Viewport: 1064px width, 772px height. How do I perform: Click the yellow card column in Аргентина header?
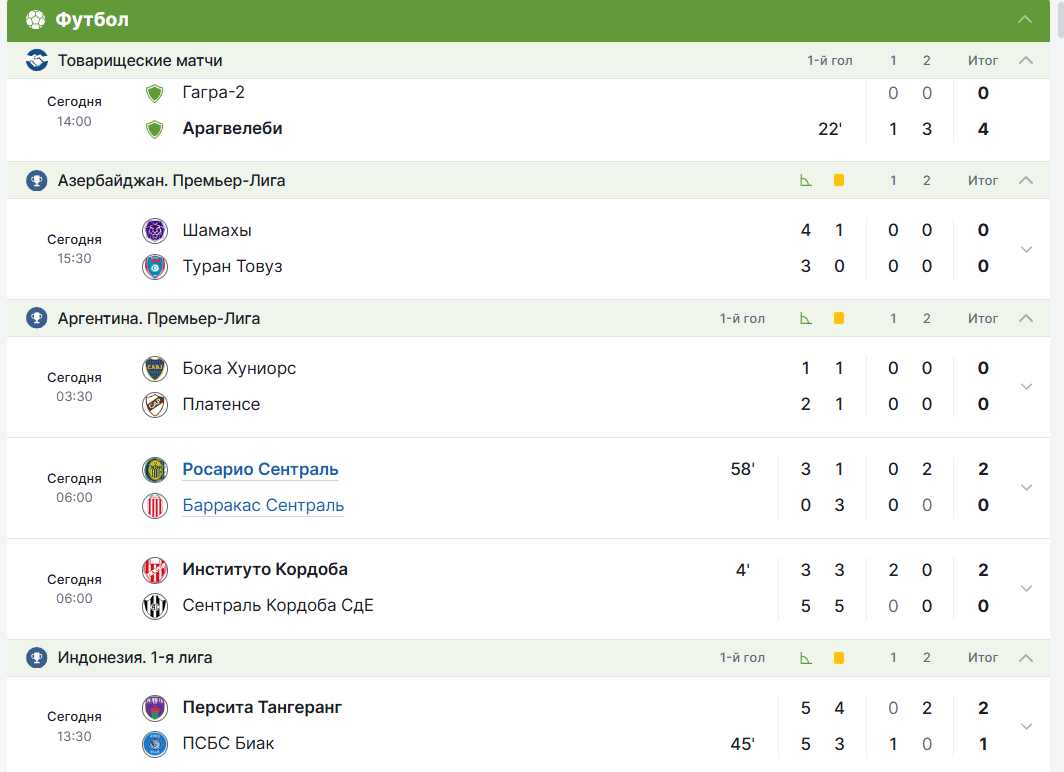click(x=839, y=319)
